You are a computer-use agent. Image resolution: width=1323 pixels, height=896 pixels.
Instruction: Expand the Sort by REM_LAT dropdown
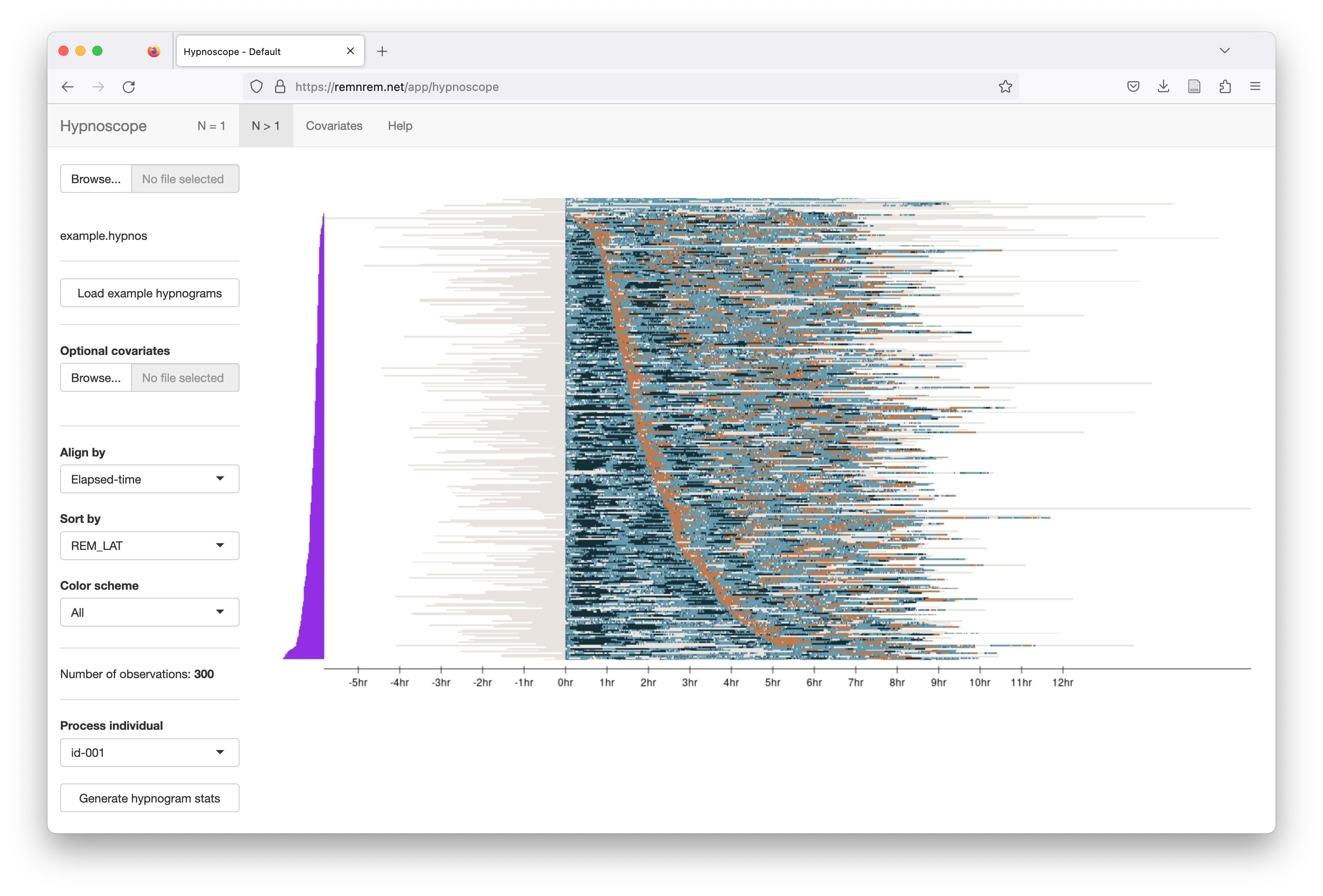(x=149, y=546)
